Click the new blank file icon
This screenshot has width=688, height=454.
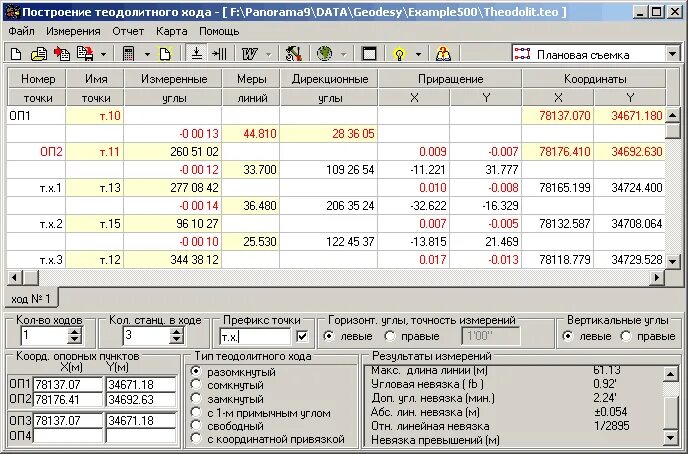coord(16,54)
